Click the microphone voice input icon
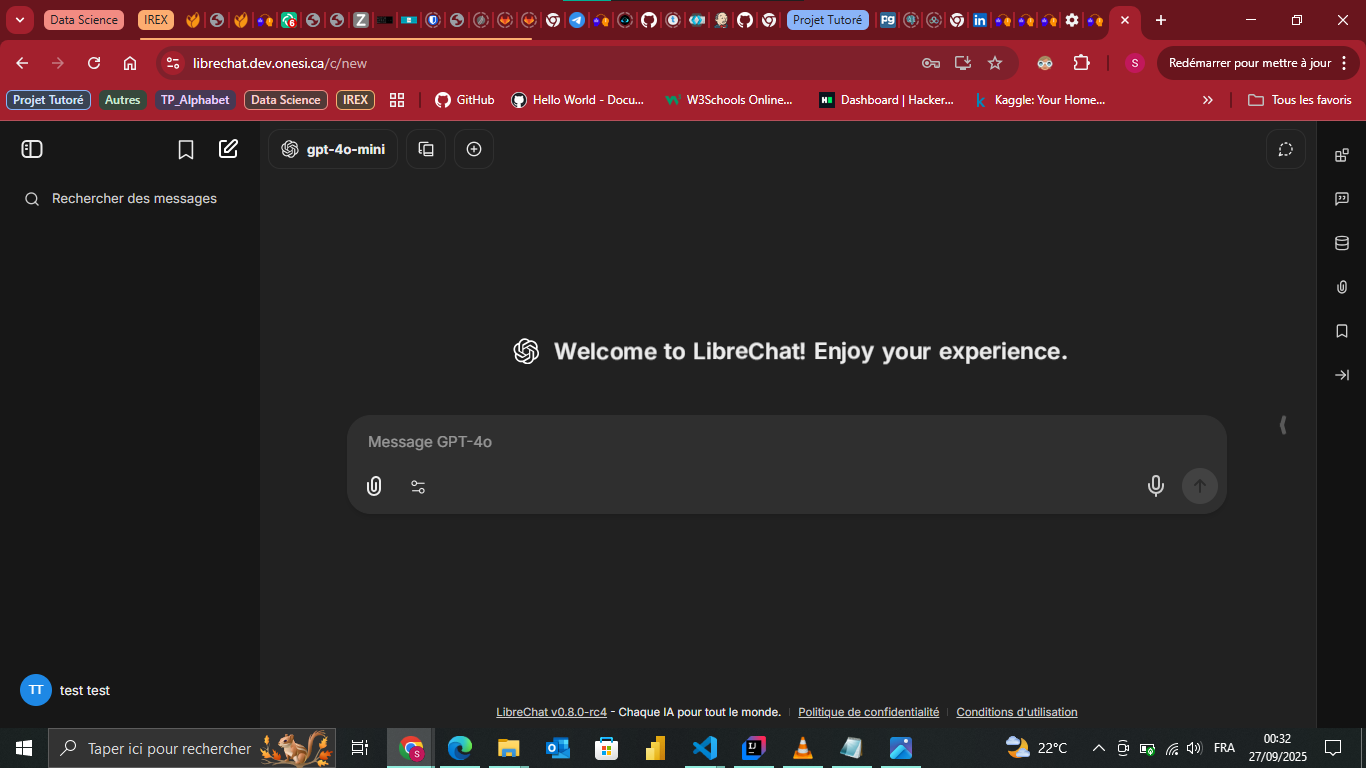The height and width of the screenshot is (768, 1366). tap(1156, 486)
